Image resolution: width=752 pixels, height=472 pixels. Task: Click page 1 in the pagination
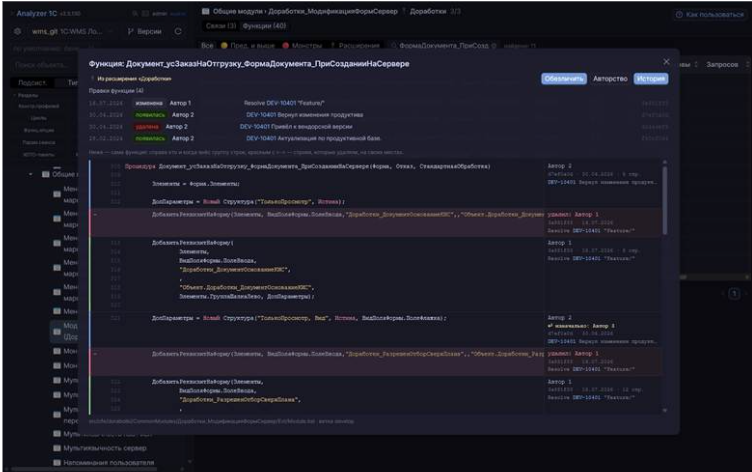tap(734, 293)
